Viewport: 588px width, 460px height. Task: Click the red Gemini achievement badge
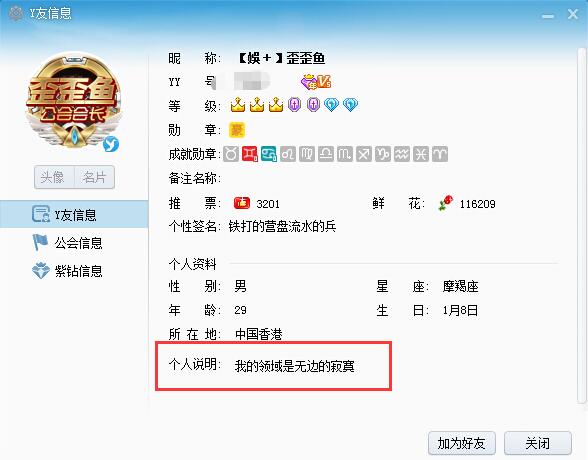pyautogui.click(x=250, y=154)
